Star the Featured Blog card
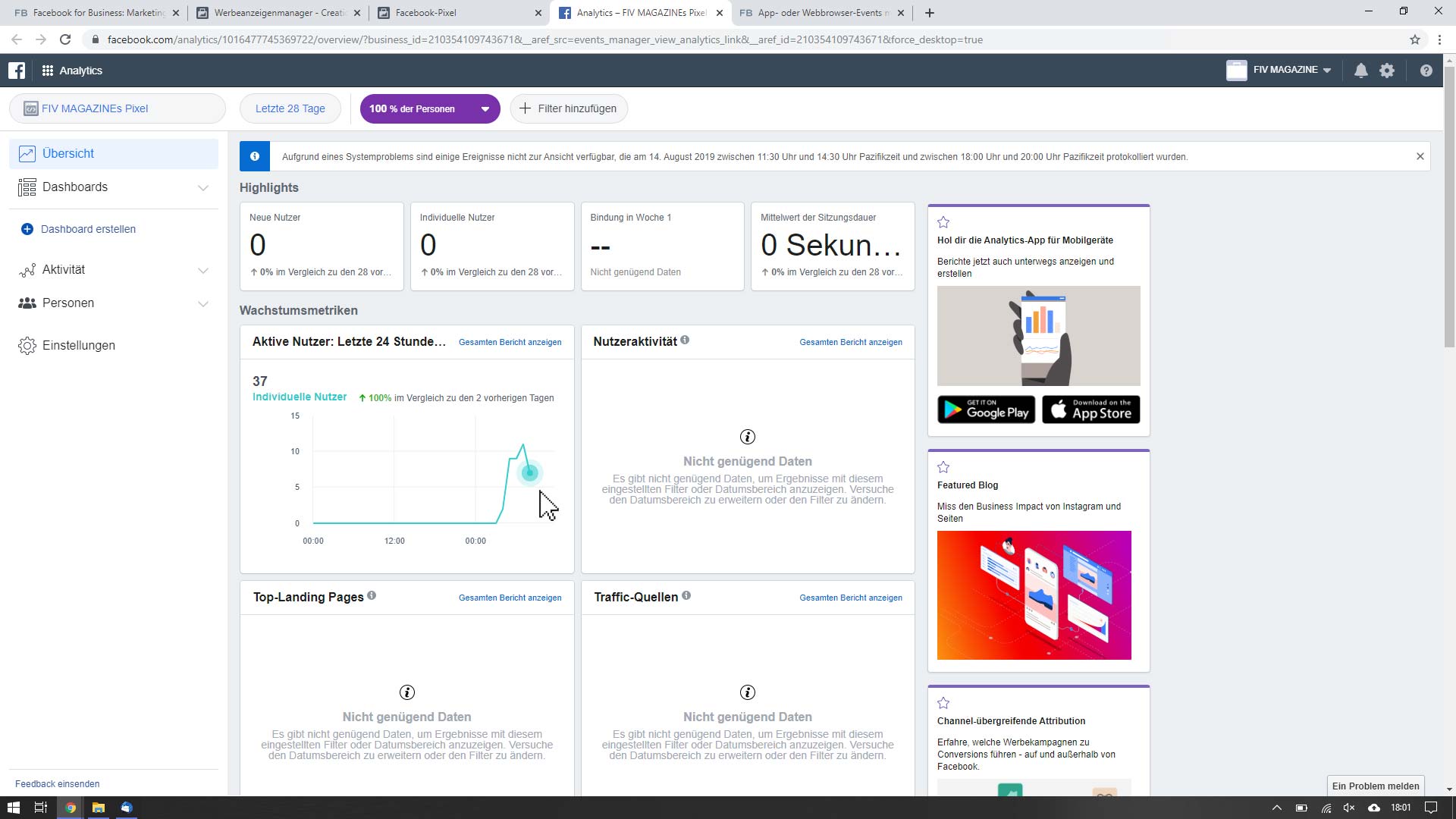Viewport: 1456px width, 819px height. [943, 467]
